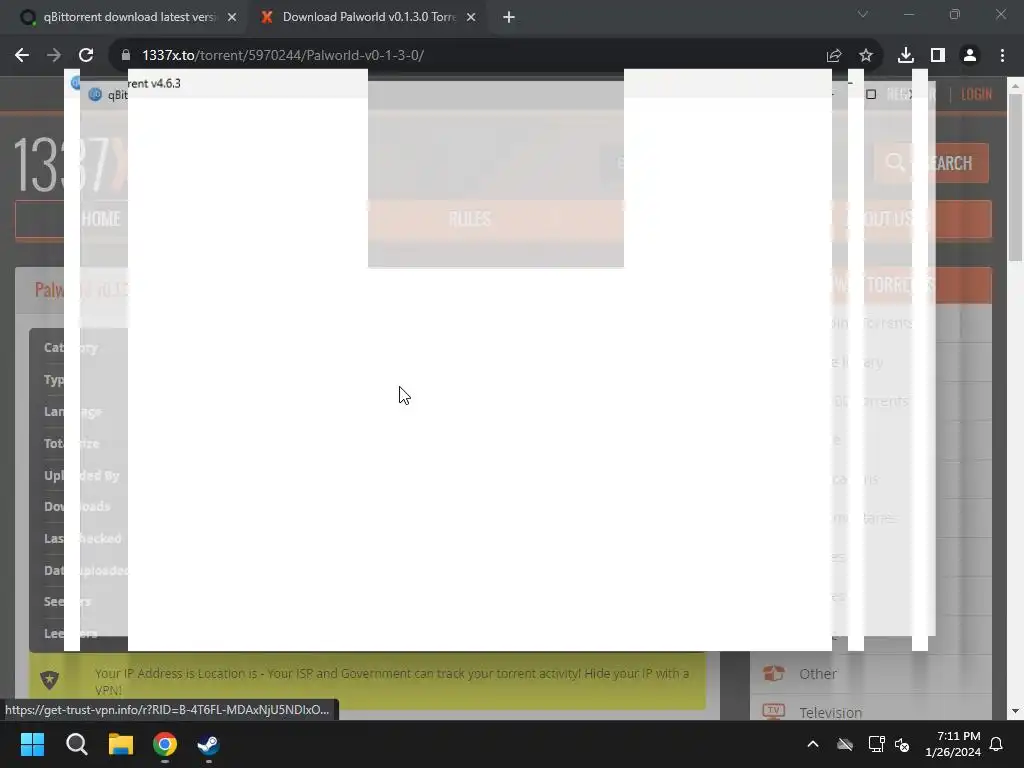Click the shield icon in VPN banner
The width and height of the screenshot is (1024, 768).
point(50,679)
